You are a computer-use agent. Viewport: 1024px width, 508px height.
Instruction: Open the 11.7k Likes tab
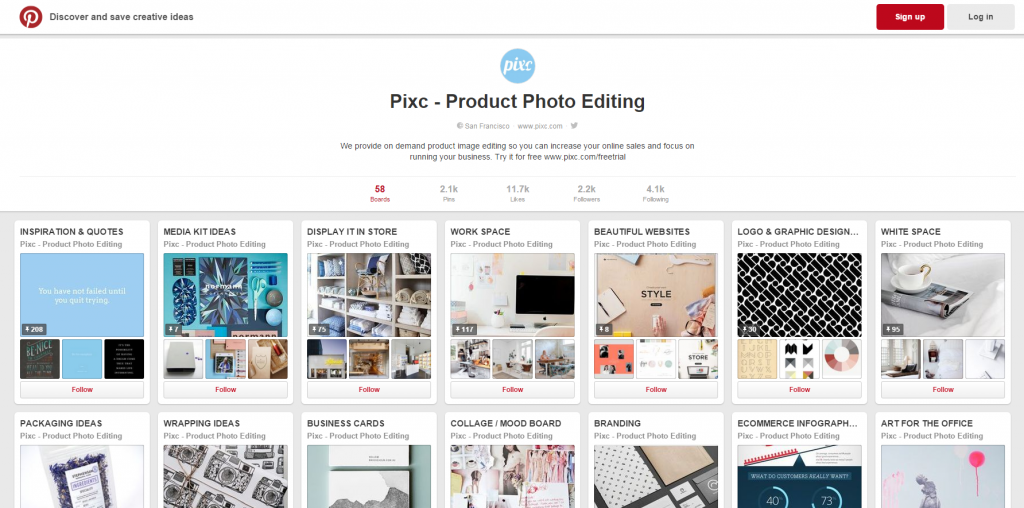point(517,193)
